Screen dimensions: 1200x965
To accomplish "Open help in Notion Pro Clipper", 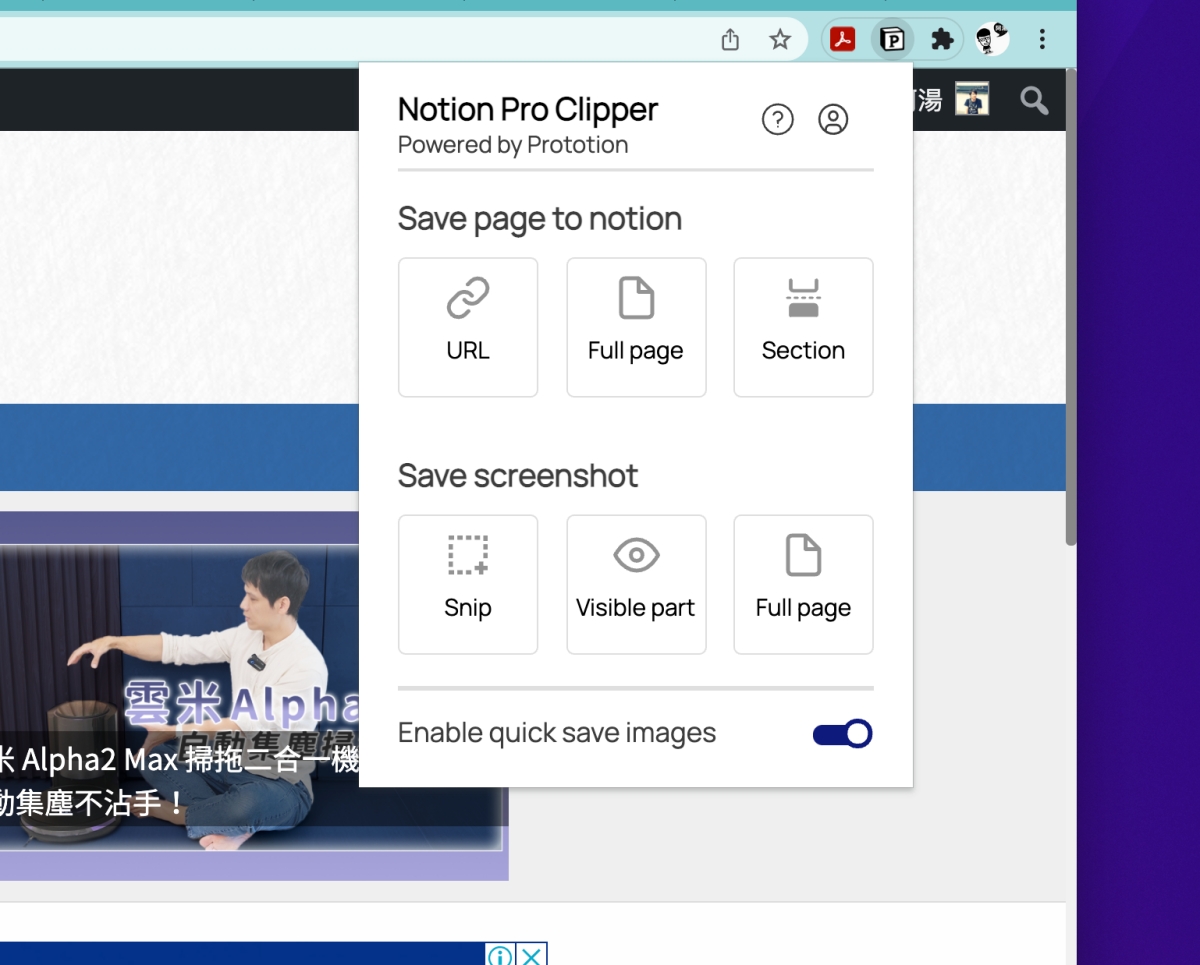I will tap(777, 120).
